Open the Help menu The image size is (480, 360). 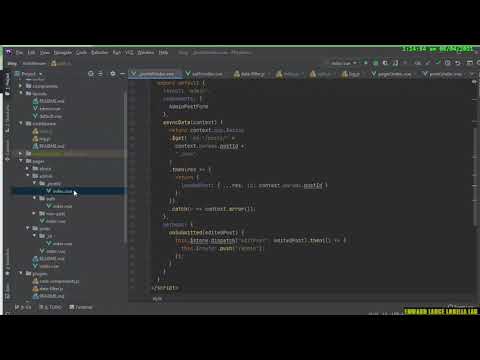163,53
